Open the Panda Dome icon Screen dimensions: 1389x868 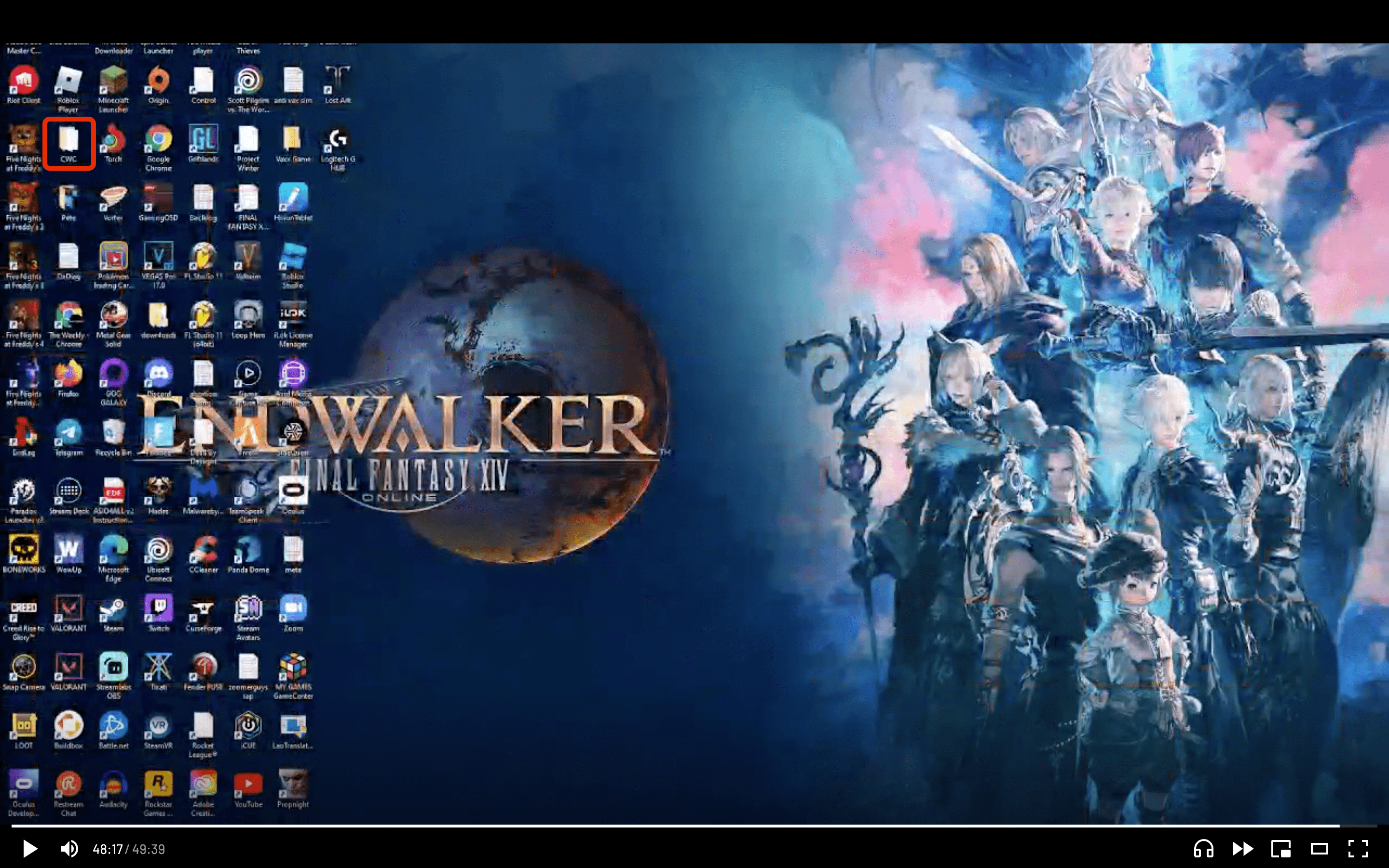point(248,555)
